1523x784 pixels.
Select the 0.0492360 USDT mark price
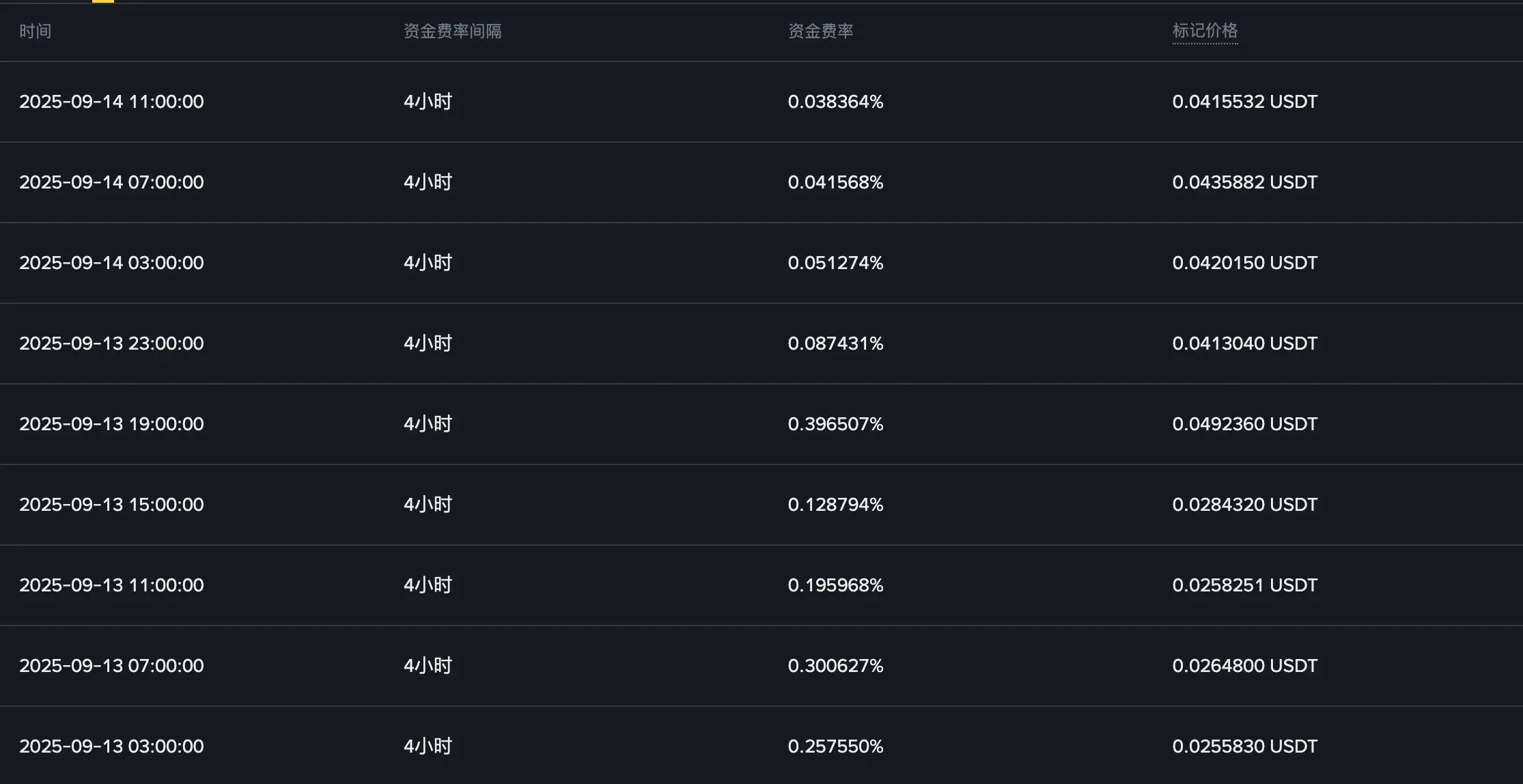point(1244,424)
